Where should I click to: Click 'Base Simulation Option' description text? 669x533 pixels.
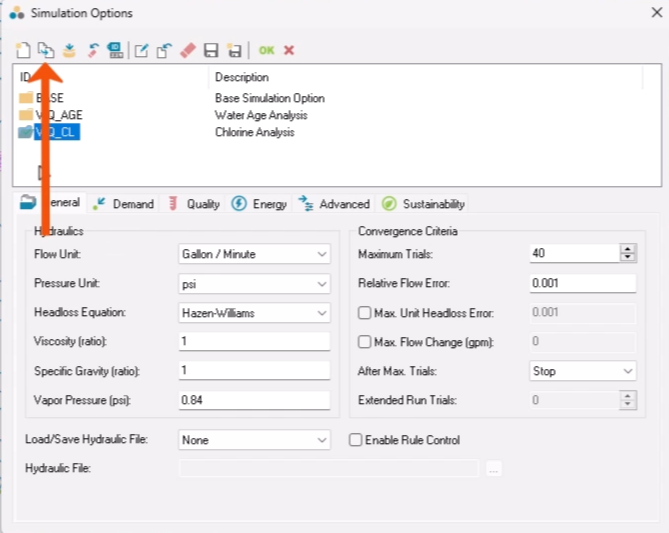click(270, 98)
